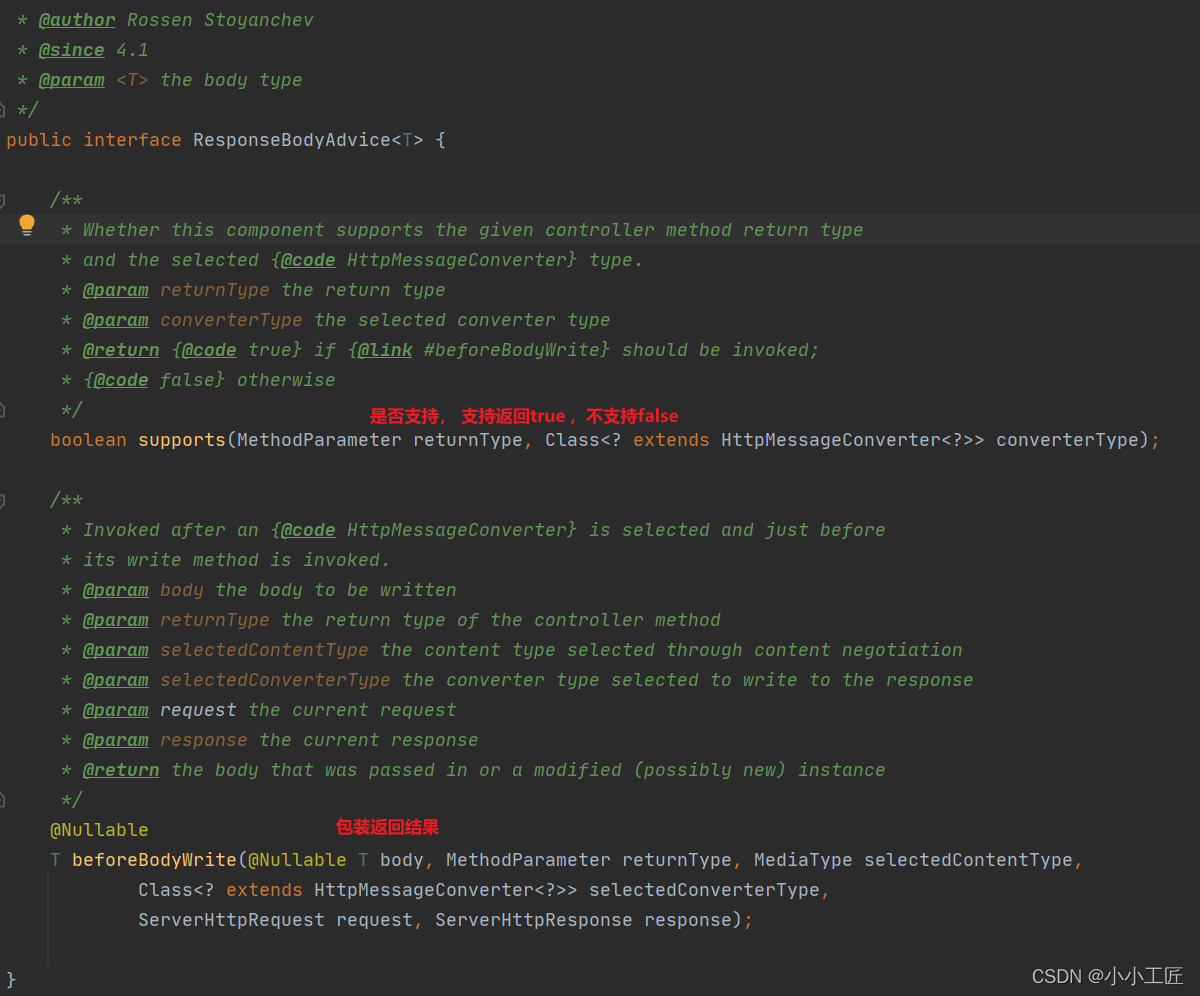Click the fold marker ending the class Javadoc

coord(3,110)
